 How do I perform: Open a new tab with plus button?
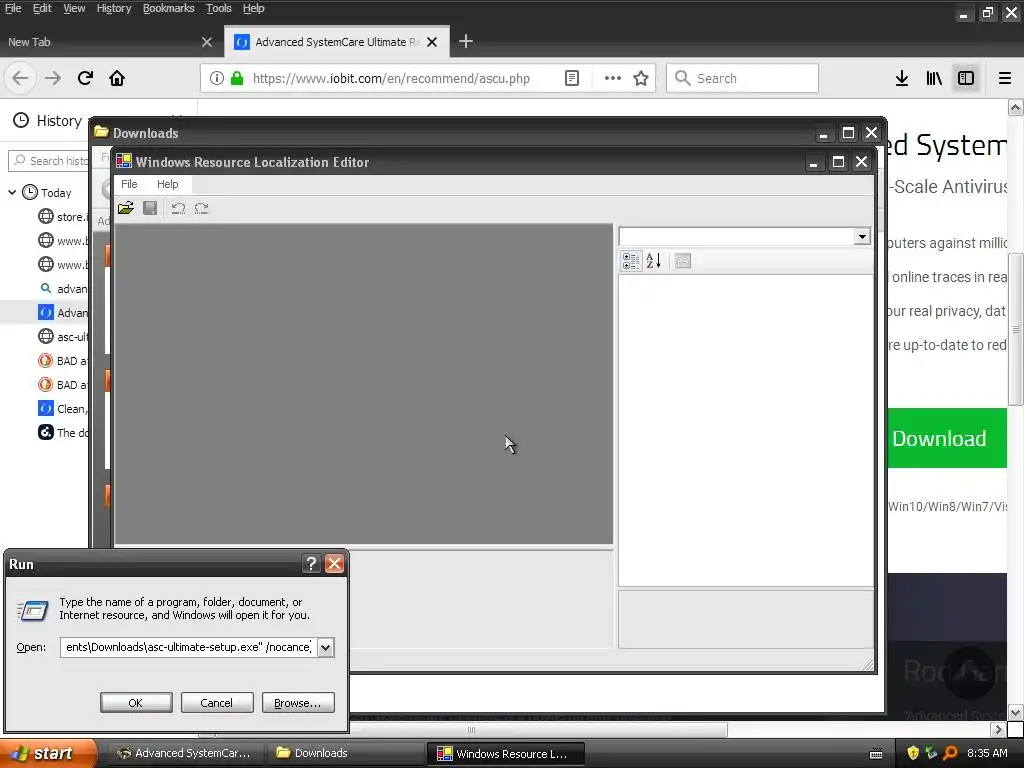pos(466,42)
